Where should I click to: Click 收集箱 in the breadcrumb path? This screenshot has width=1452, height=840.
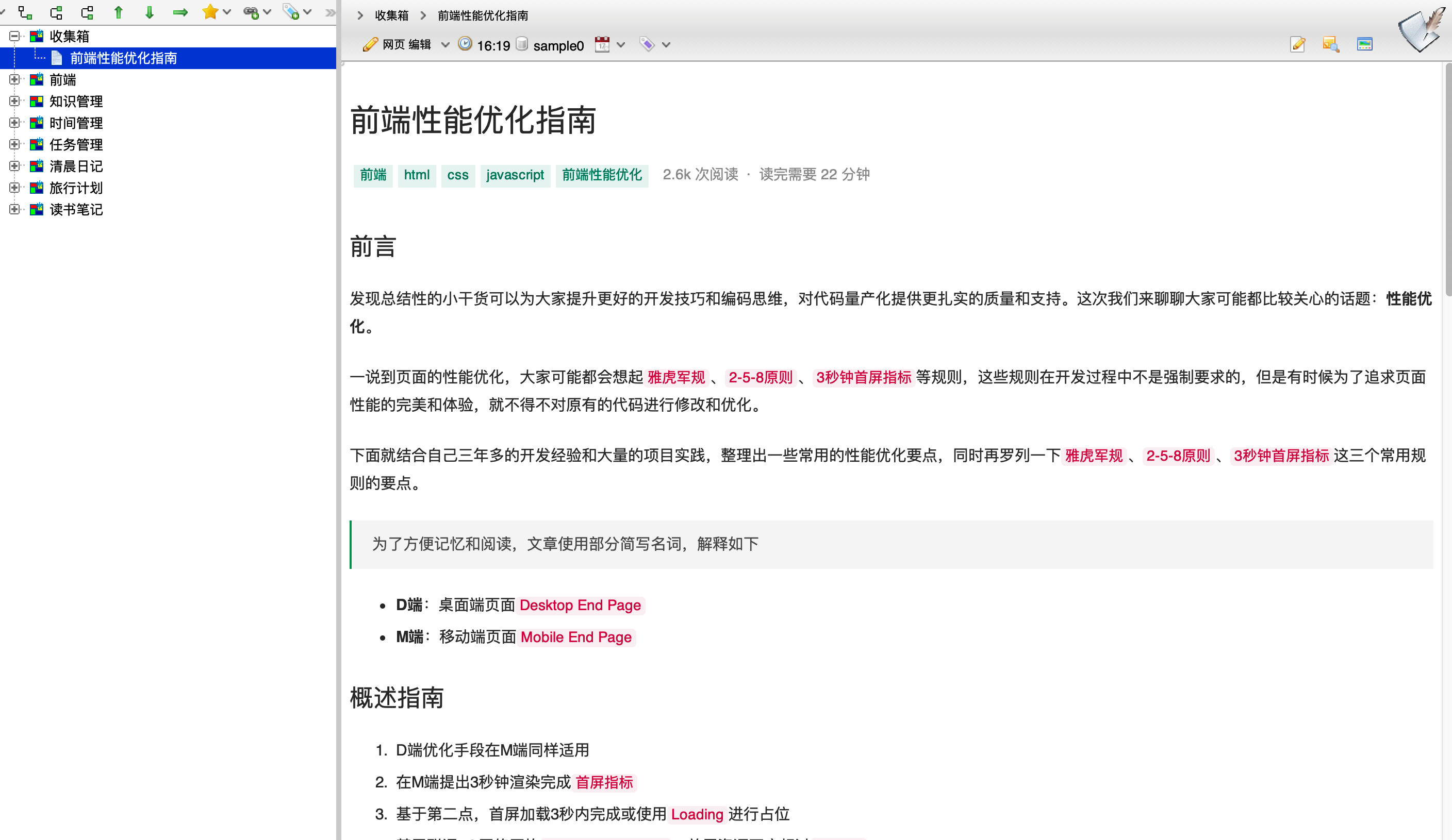pos(391,15)
